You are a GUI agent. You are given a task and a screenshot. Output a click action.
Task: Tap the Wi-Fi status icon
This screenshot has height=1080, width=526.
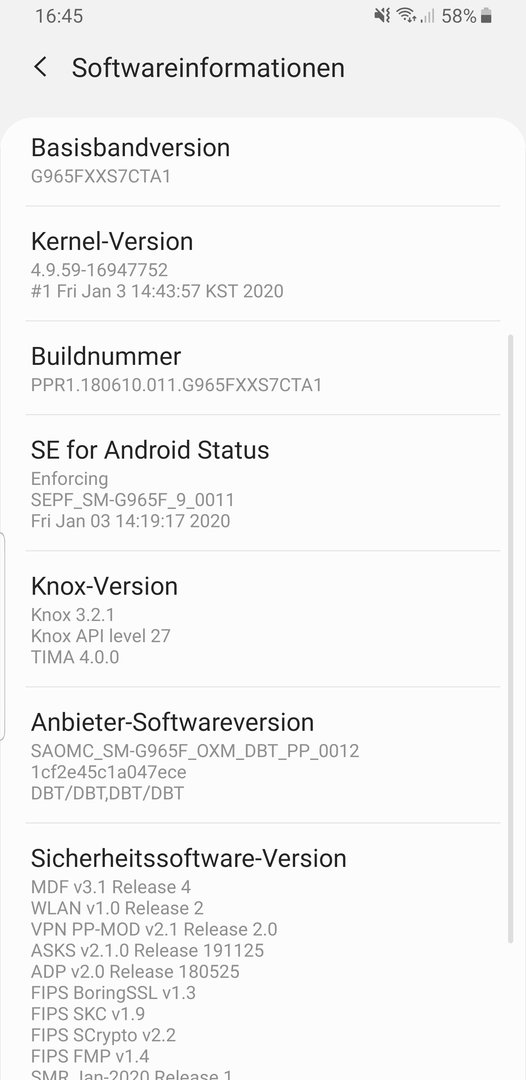pyautogui.click(x=407, y=16)
